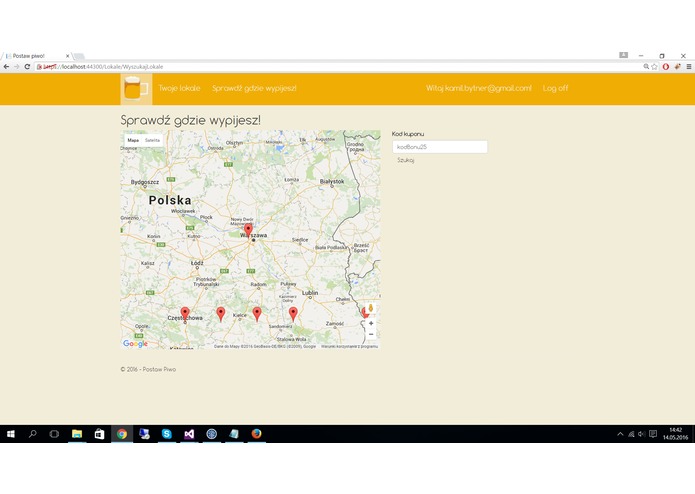Open Skype from the taskbar
The width and height of the screenshot is (695, 494).
(167, 434)
